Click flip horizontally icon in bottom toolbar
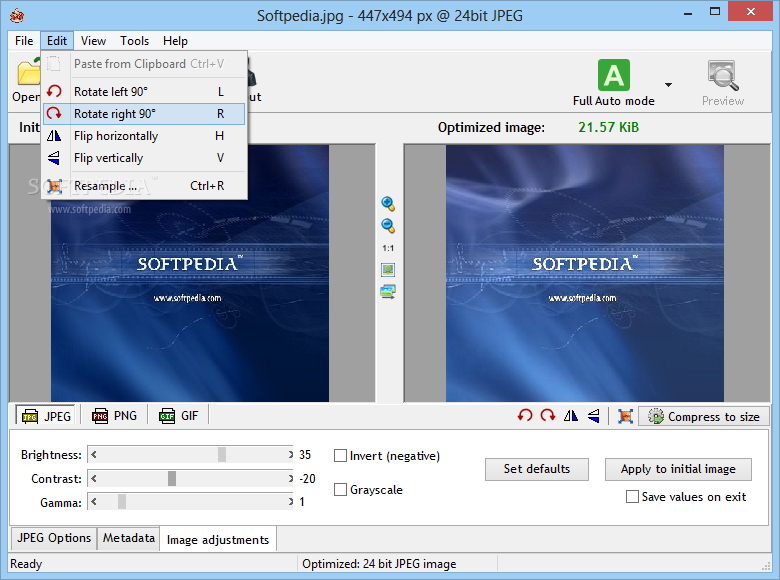 point(571,415)
